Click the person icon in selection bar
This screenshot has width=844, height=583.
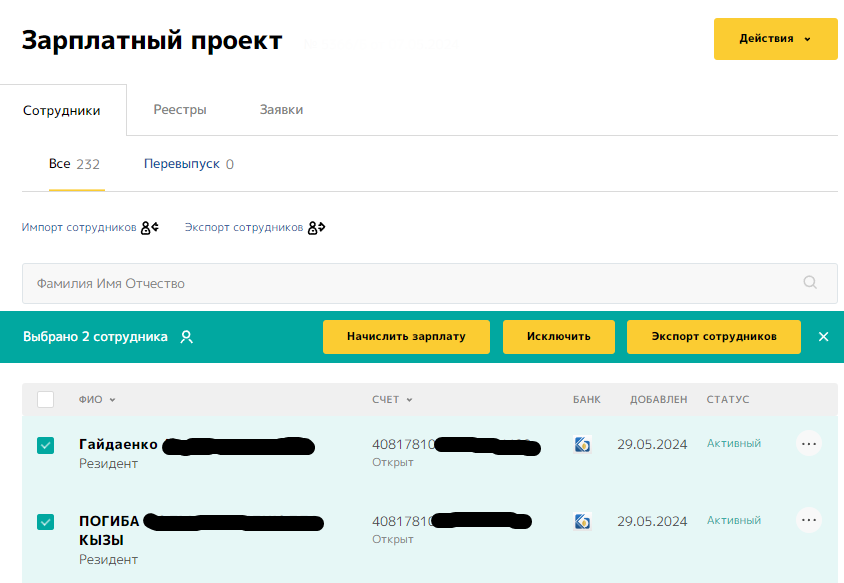coord(186,337)
